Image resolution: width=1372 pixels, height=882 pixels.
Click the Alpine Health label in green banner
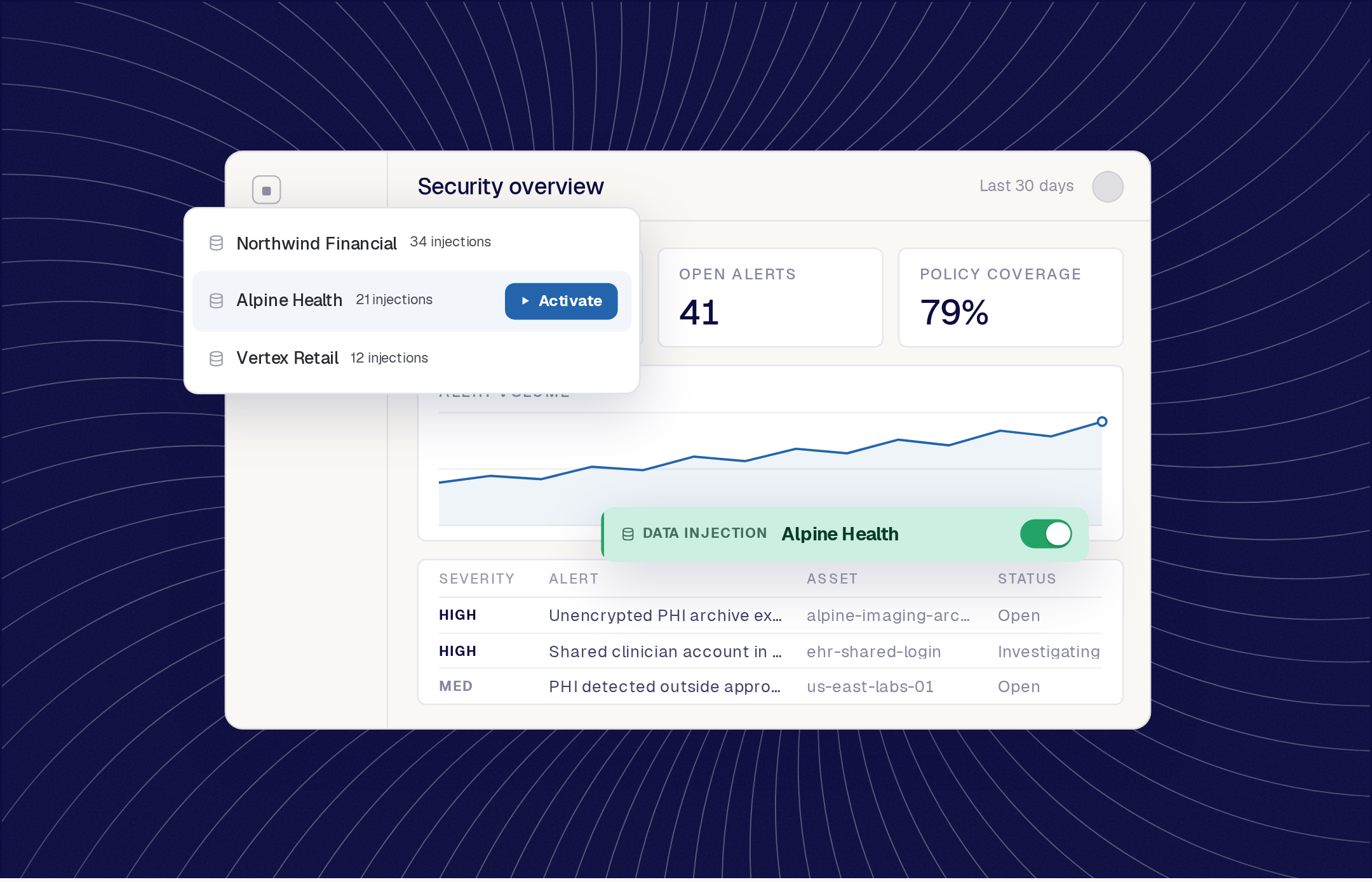tap(840, 534)
